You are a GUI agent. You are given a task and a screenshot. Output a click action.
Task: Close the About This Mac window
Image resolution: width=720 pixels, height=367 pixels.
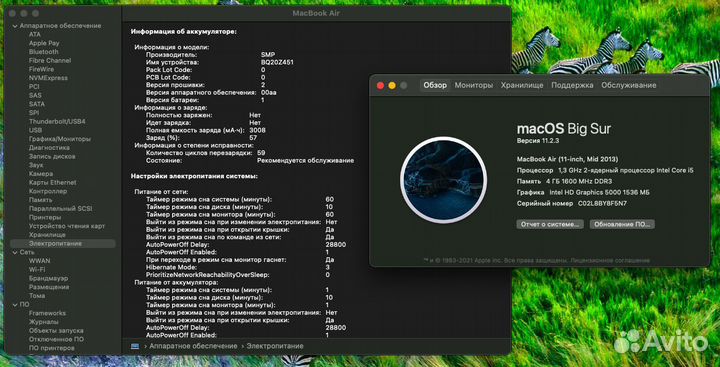tap(380, 85)
